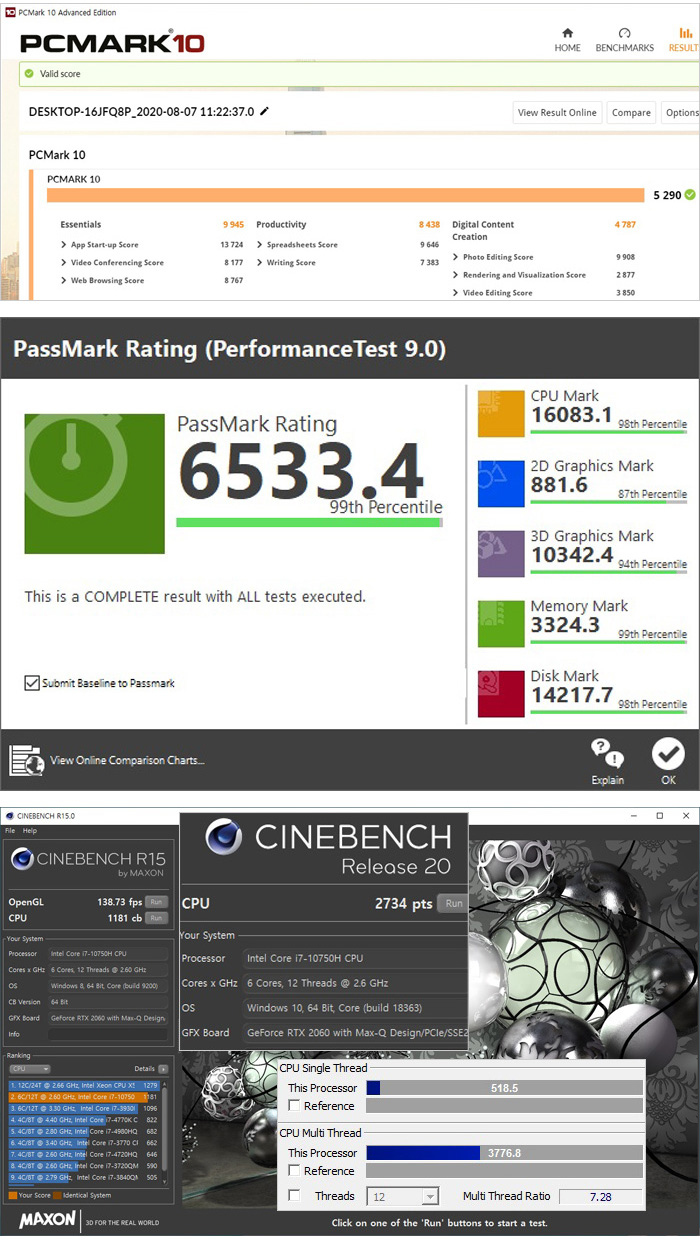This screenshot has width=700, height=1240.
Task: Select ranking row Core i7-4770K
Action: pos(83,1121)
